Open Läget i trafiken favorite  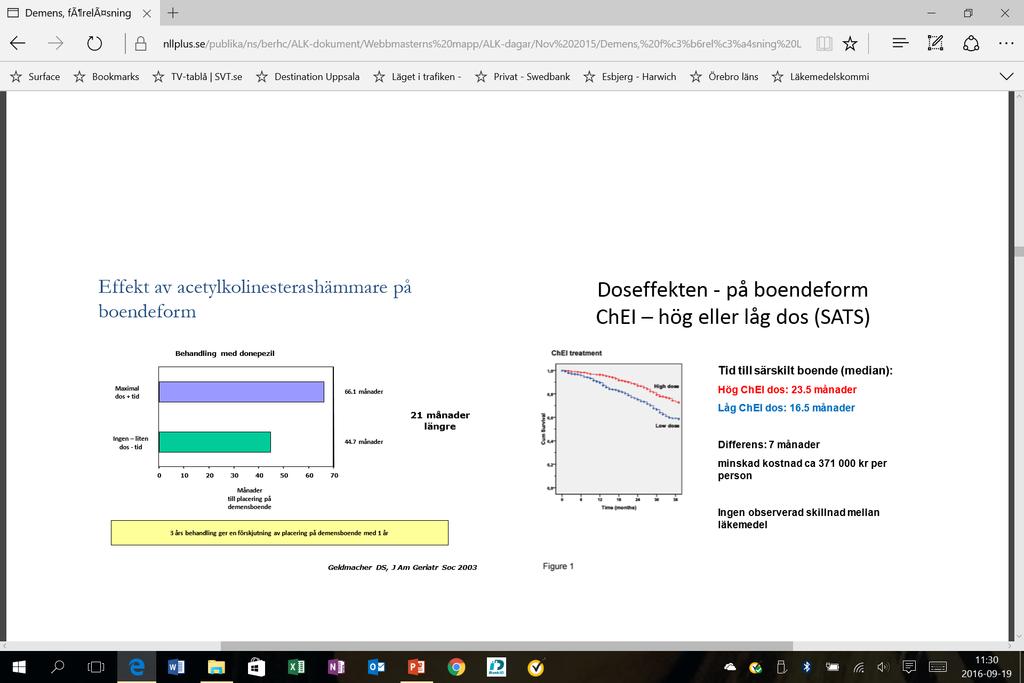(417, 76)
